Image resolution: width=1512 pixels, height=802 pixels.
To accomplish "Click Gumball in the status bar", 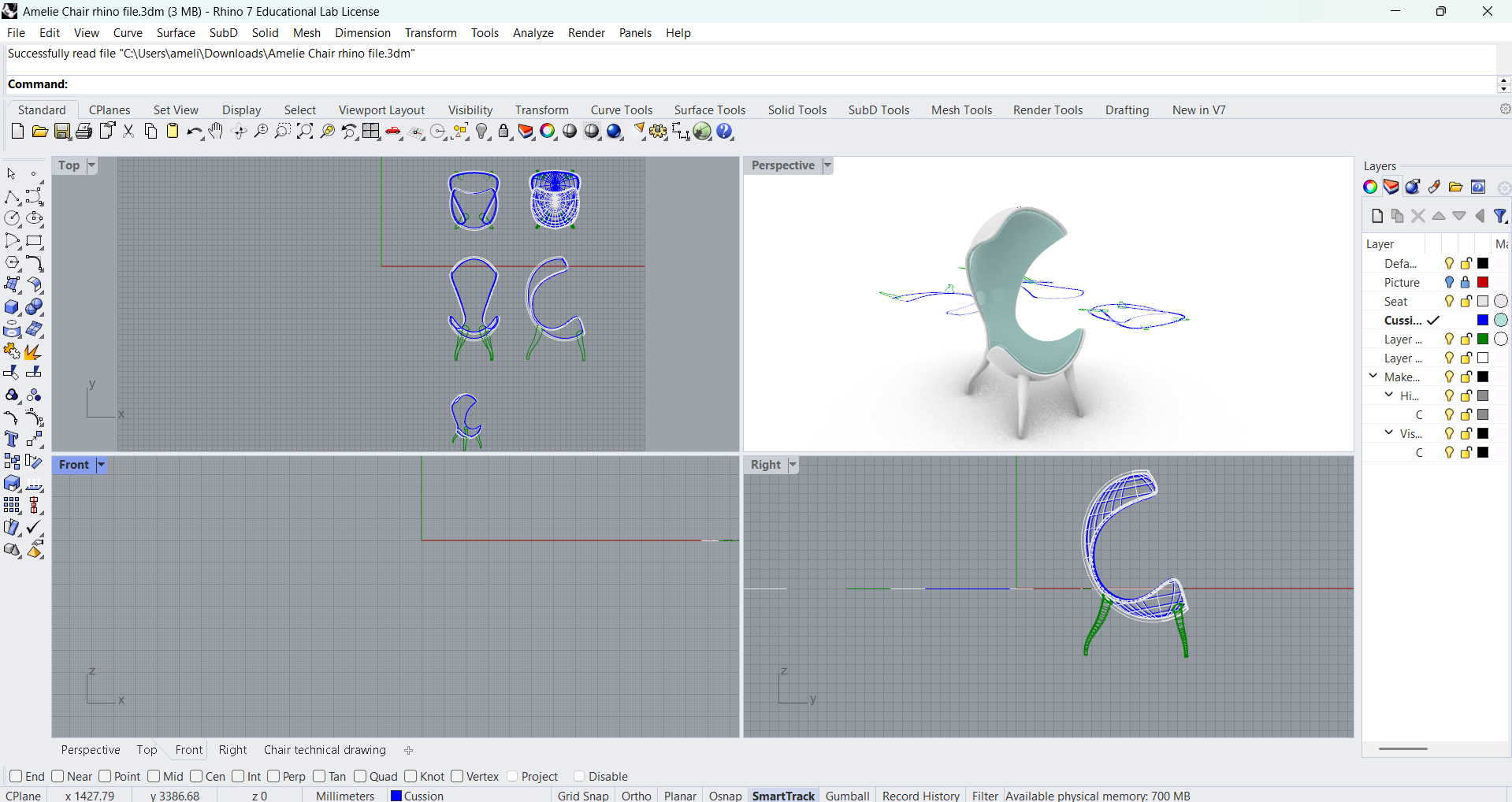I will (847, 796).
